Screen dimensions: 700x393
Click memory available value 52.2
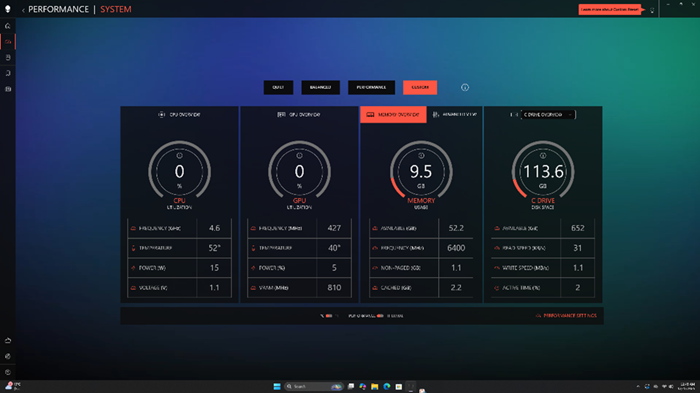456,228
